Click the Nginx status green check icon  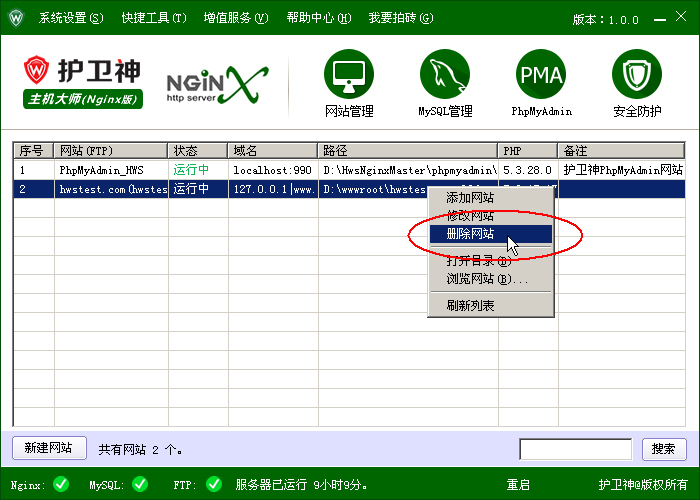tap(61, 485)
